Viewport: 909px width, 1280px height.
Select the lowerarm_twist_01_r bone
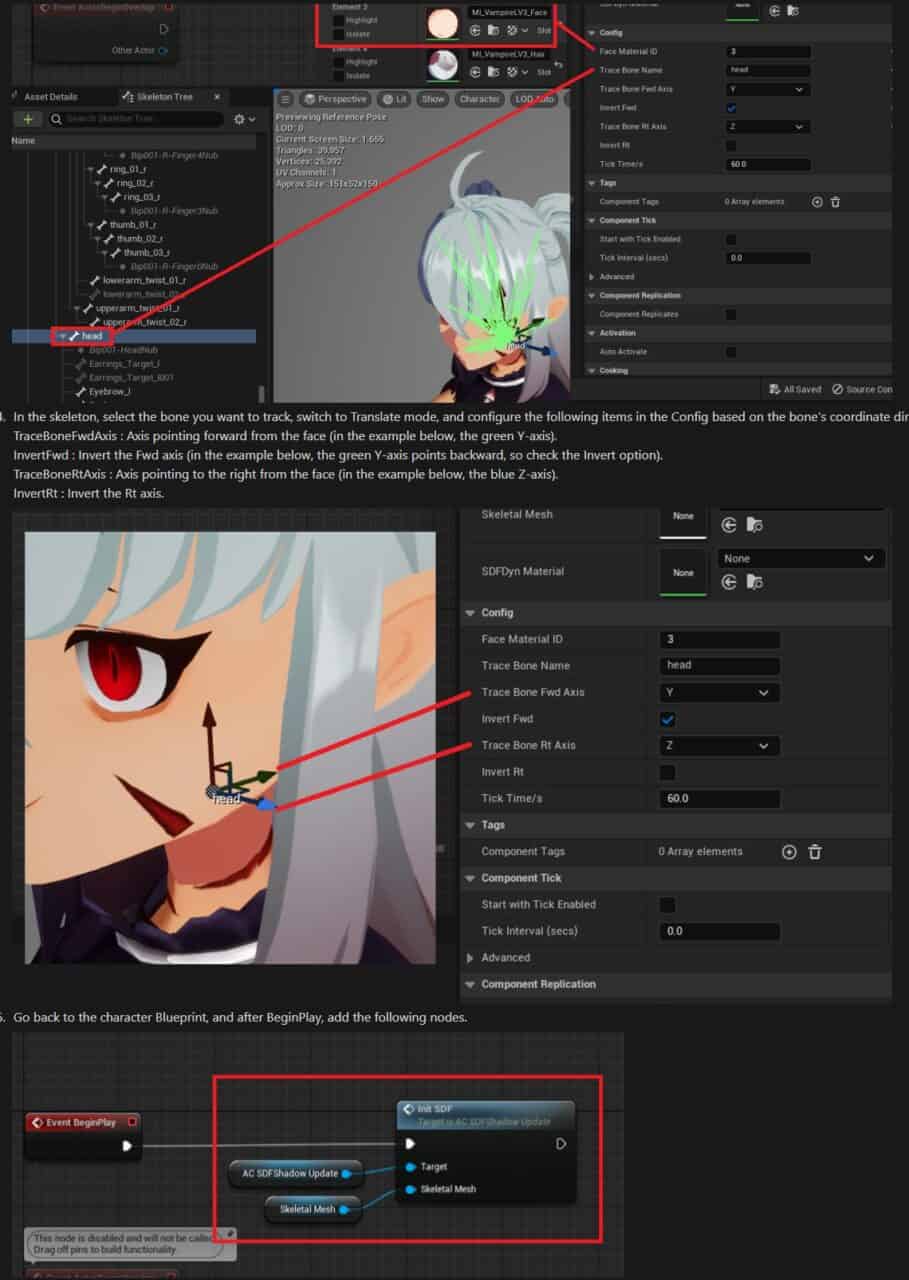click(144, 281)
